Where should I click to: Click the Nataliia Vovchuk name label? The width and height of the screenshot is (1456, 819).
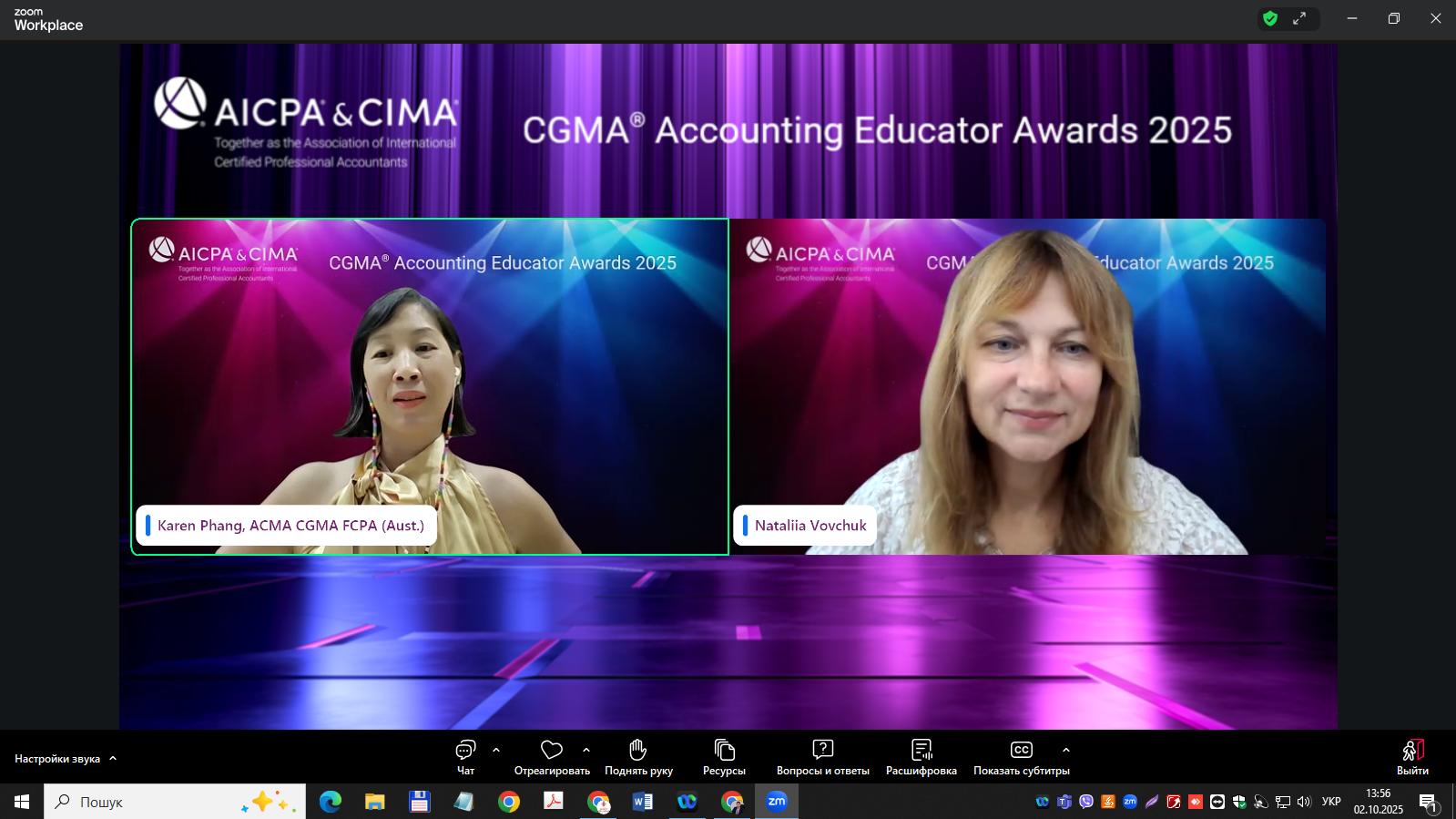point(805,526)
